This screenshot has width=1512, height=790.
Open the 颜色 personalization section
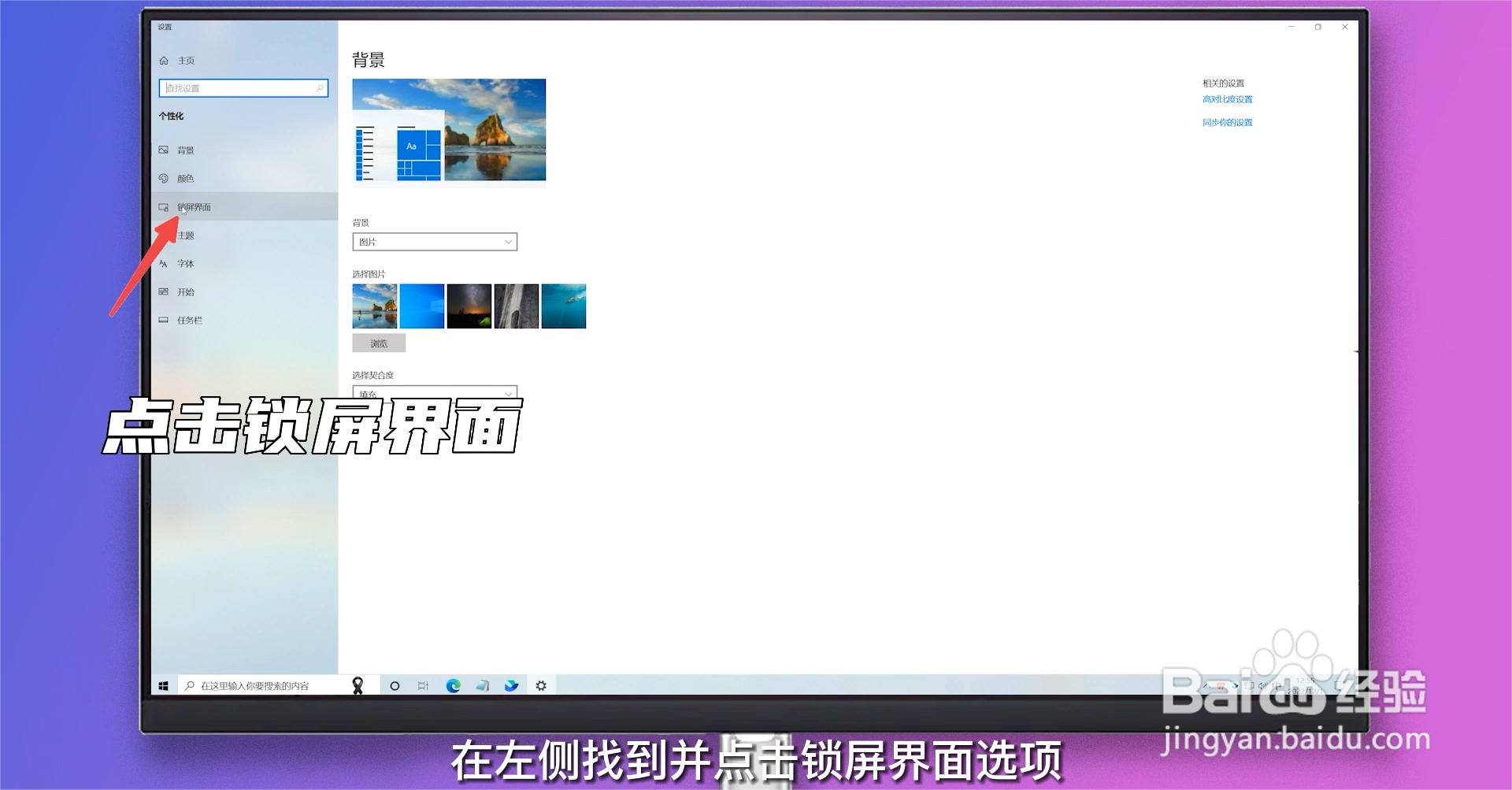point(244,178)
